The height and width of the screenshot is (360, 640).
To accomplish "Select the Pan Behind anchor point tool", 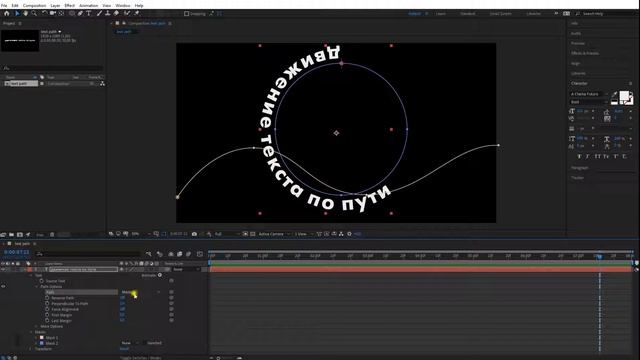I will click(61, 13).
